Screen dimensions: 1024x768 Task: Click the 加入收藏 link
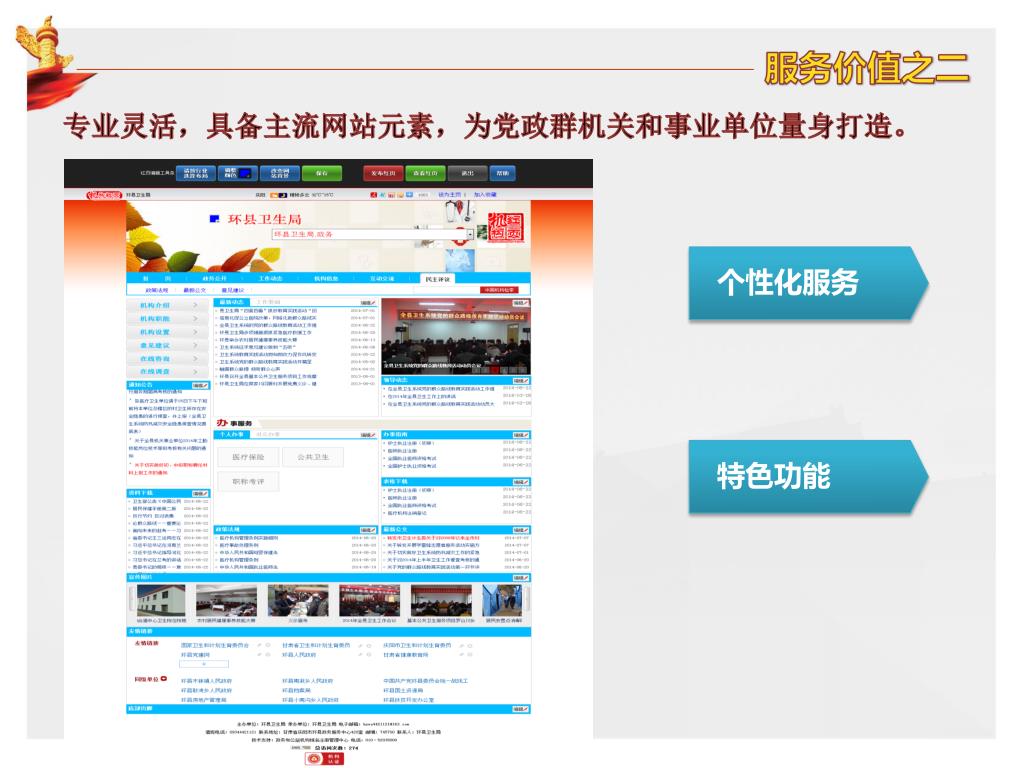(485, 195)
